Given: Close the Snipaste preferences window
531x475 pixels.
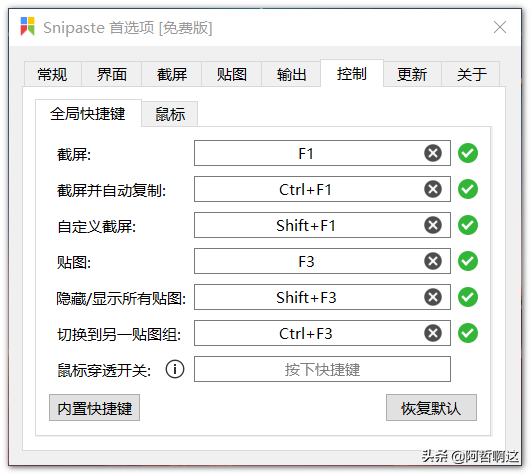Looking at the screenshot, I should pyautogui.click(x=500, y=27).
